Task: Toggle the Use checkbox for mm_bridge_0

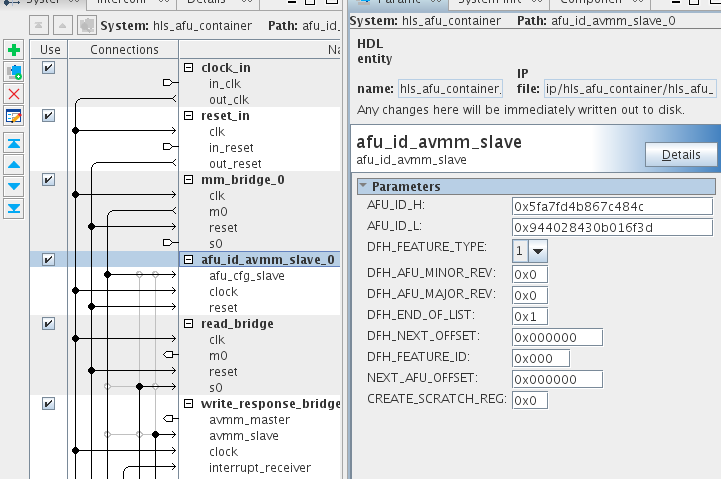Action: point(49,180)
